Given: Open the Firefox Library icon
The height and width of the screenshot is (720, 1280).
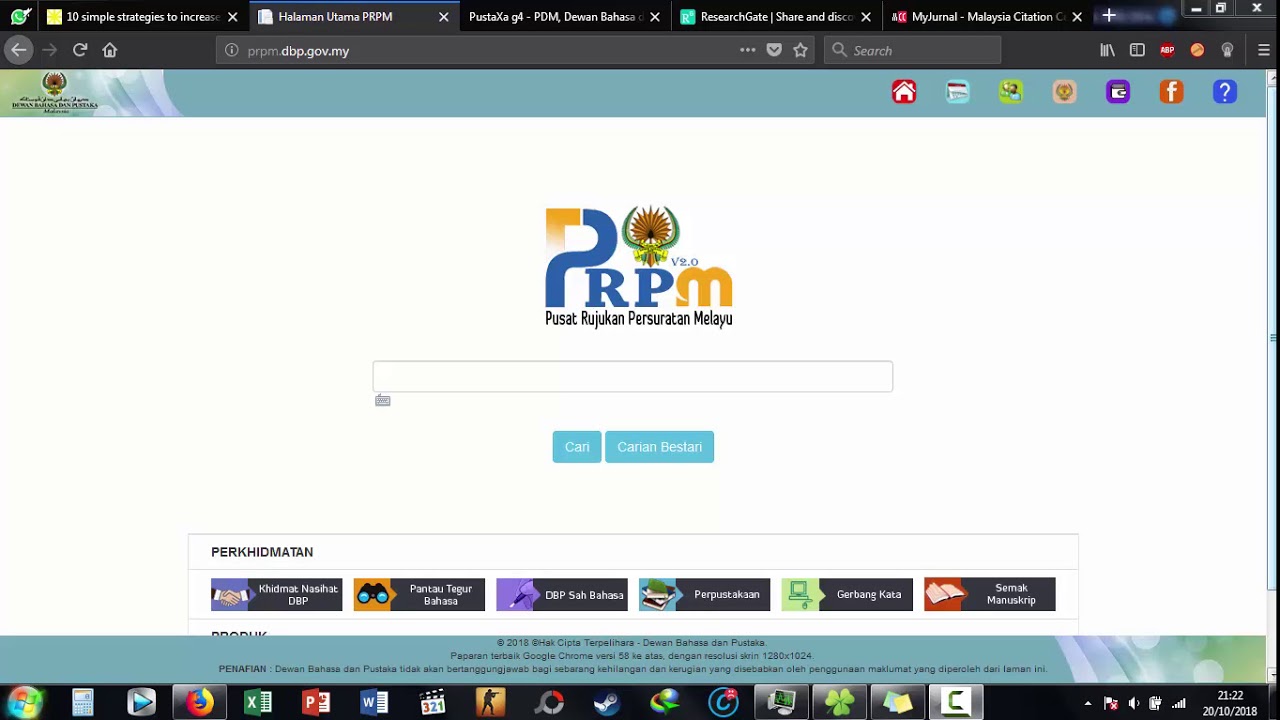Looking at the screenshot, I should [1107, 50].
